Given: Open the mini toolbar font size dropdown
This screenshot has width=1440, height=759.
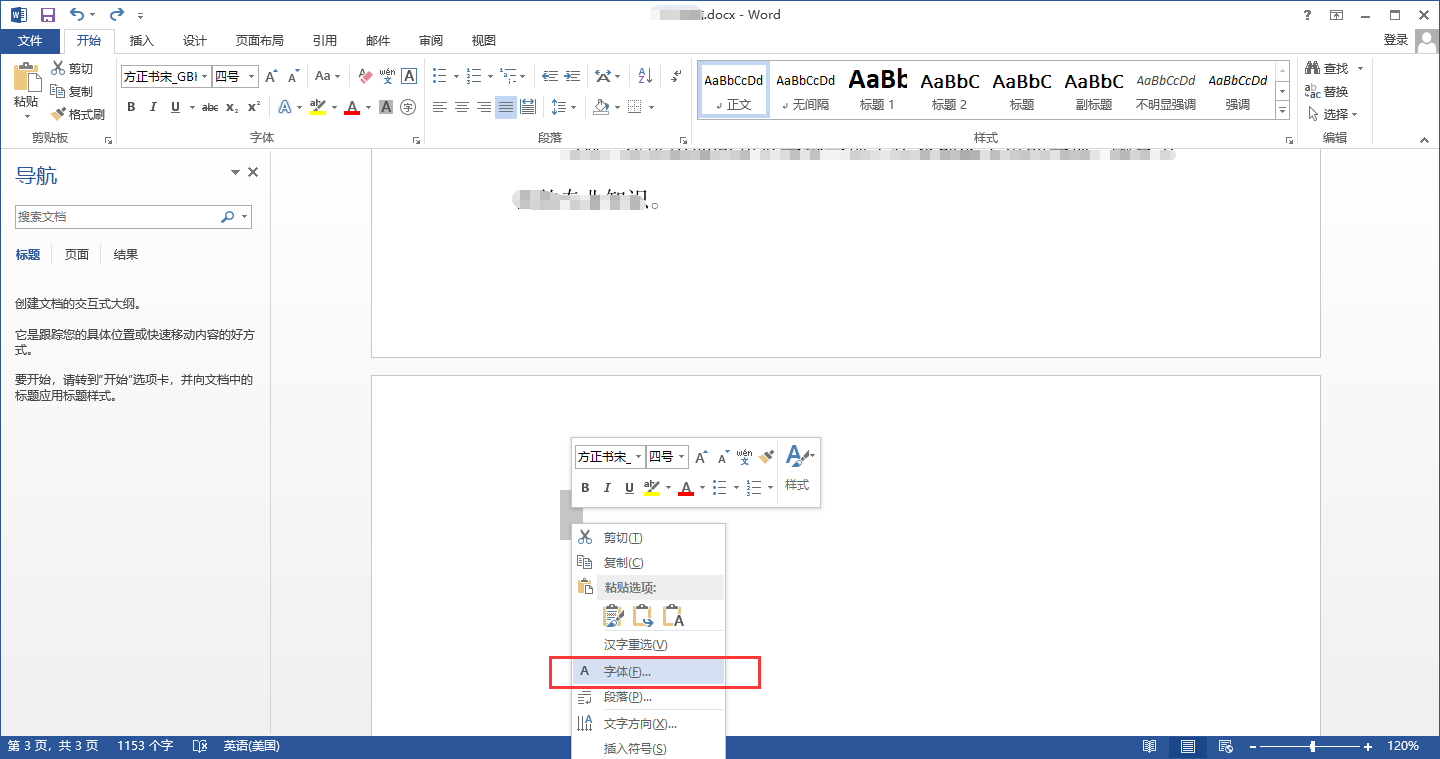Looking at the screenshot, I should coord(683,457).
